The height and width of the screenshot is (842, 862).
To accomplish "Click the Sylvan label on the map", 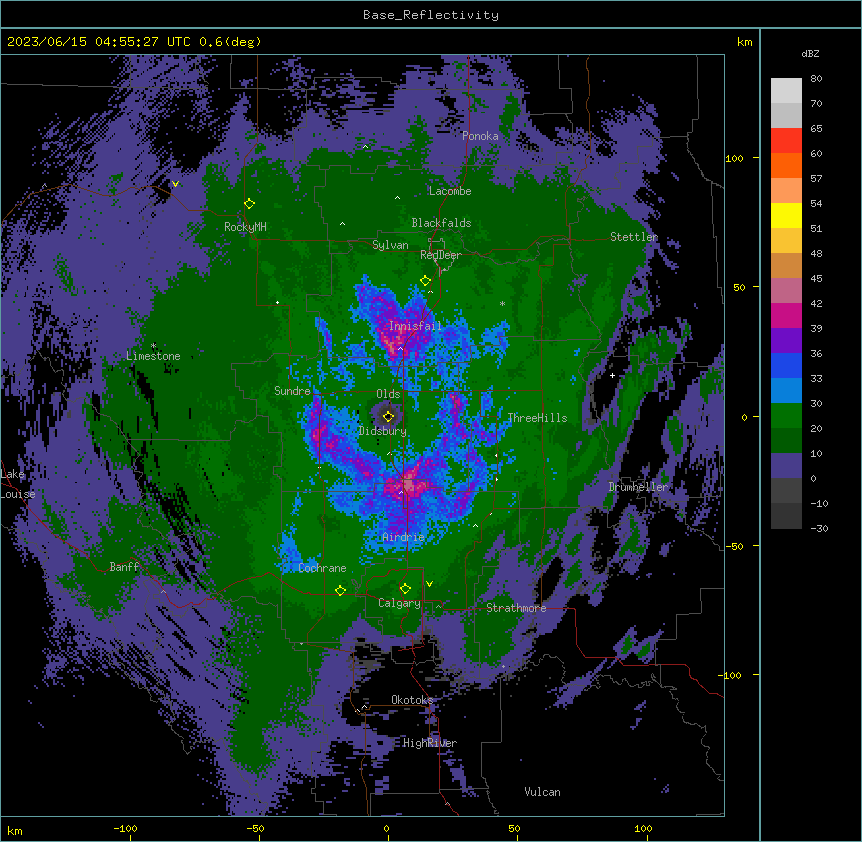I will pos(390,245).
